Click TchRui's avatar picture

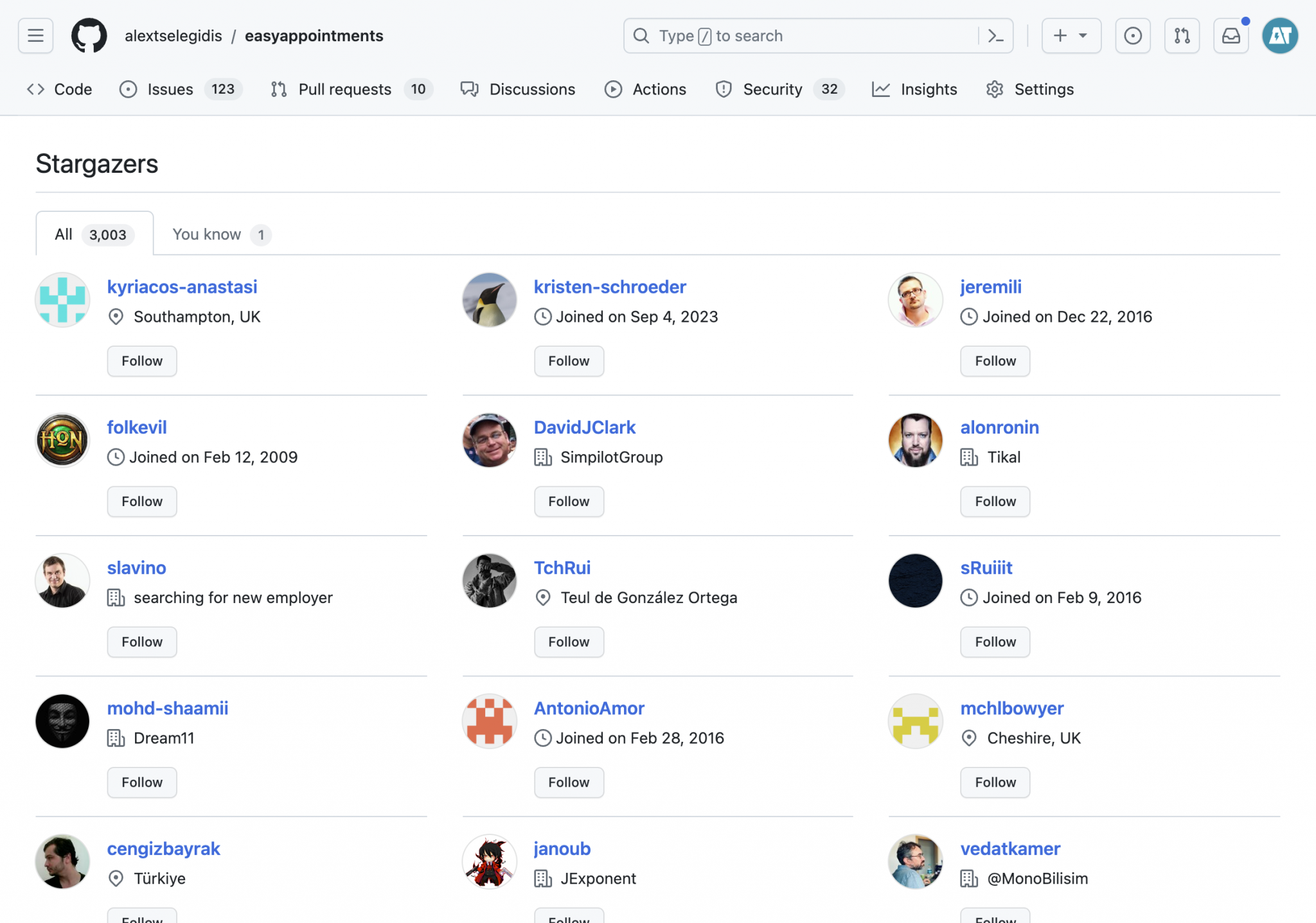pyautogui.click(x=489, y=581)
